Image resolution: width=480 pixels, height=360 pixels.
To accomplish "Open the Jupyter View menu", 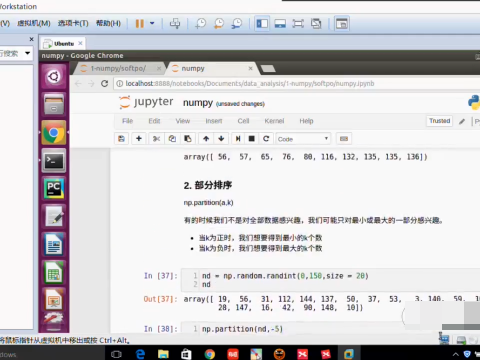I will 183,121.
